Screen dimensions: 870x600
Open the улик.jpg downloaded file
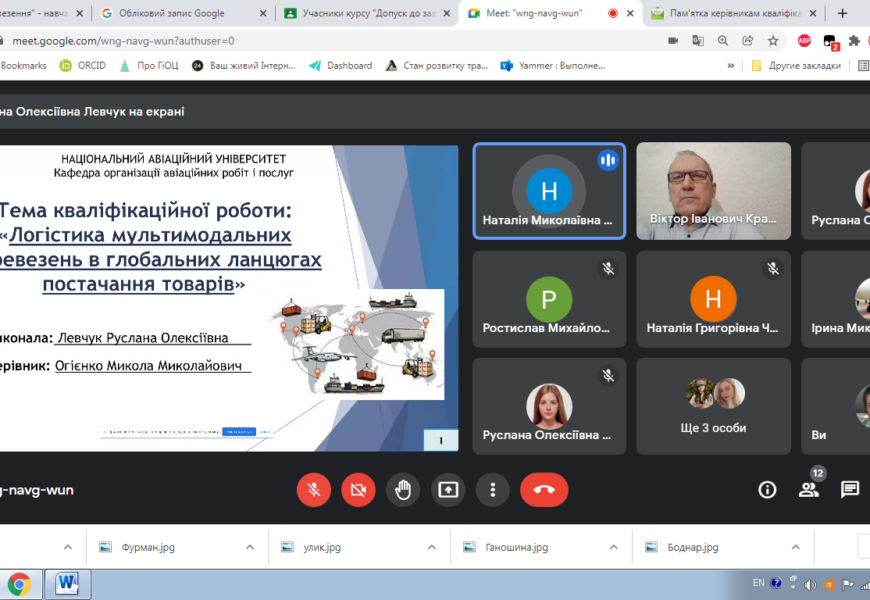click(321, 547)
